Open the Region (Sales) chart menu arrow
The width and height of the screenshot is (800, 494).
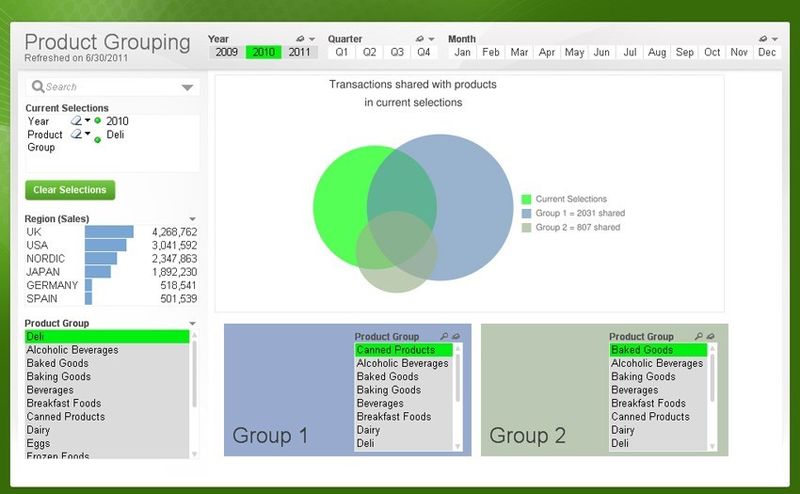(x=192, y=219)
